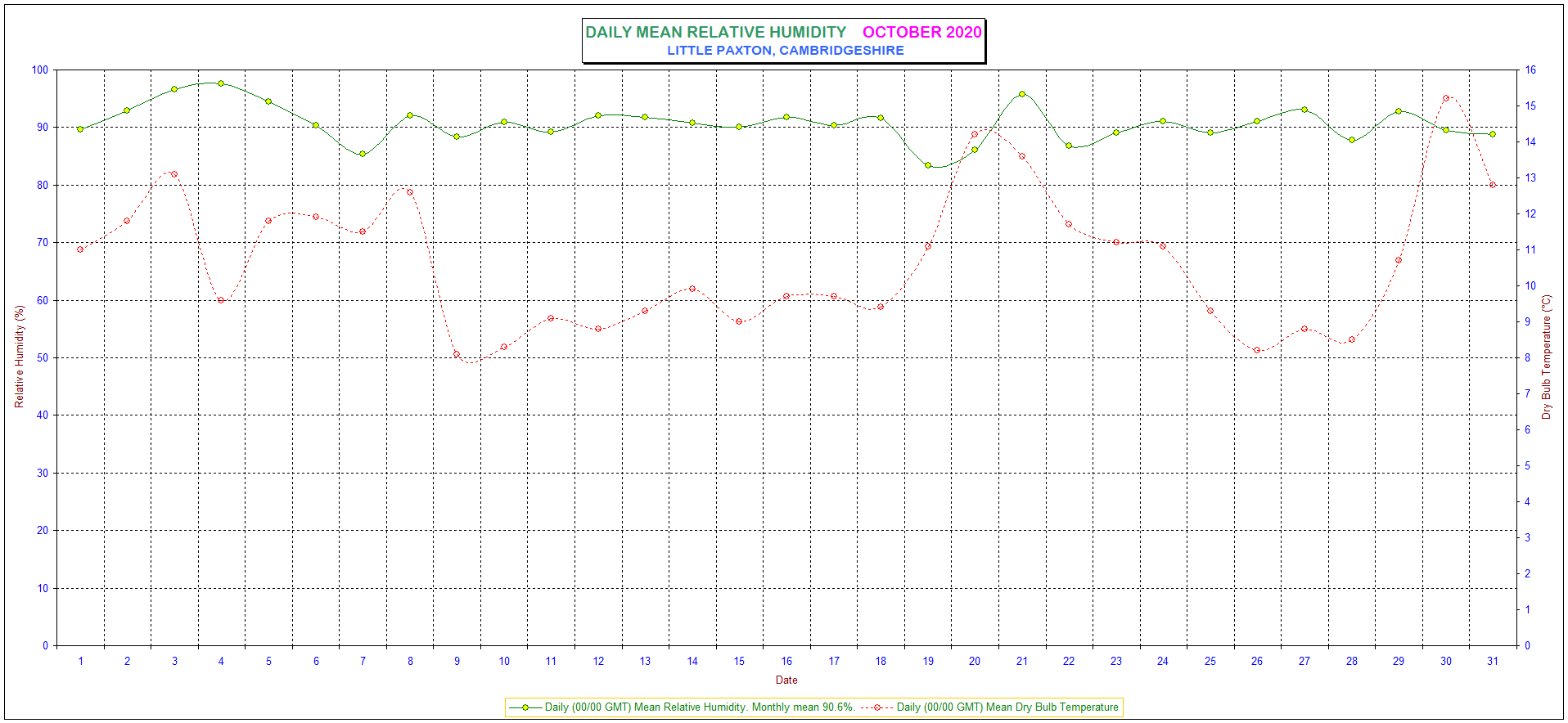This screenshot has height=723, width=1568.
Task: Click the left axis value '0'
Action: [x=46, y=645]
